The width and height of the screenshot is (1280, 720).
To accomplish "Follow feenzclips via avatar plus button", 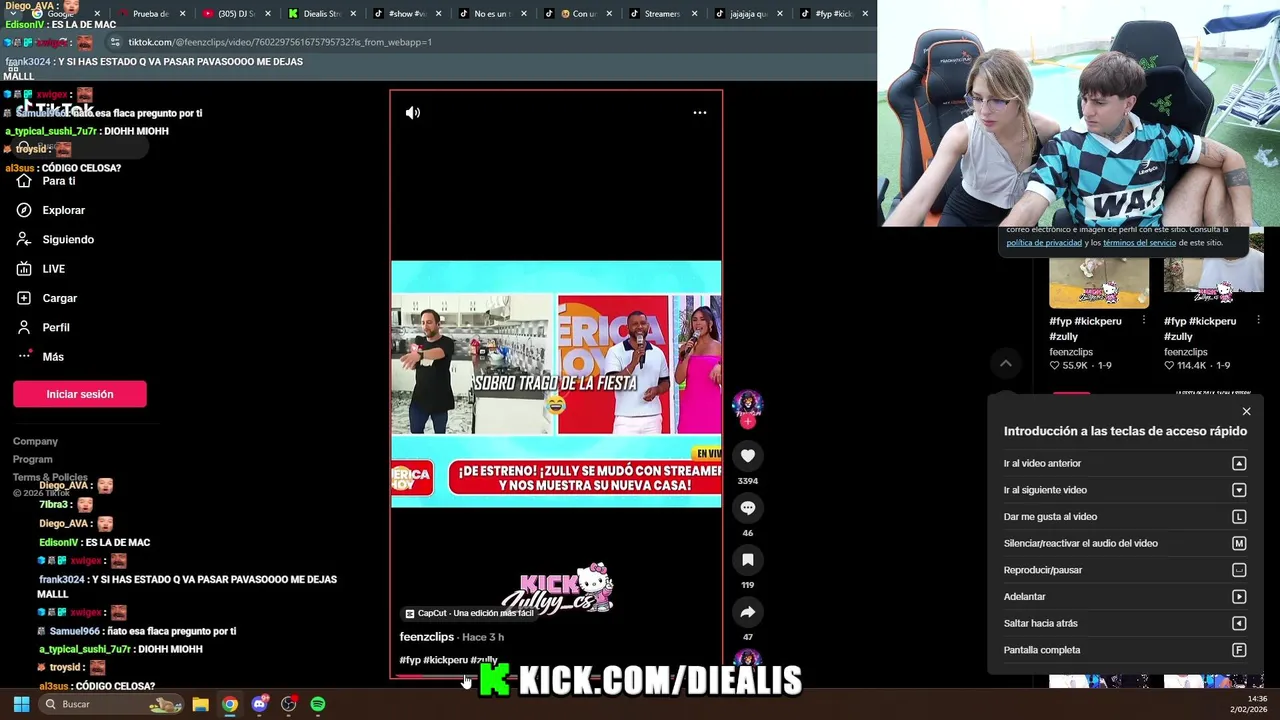I will (747, 422).
